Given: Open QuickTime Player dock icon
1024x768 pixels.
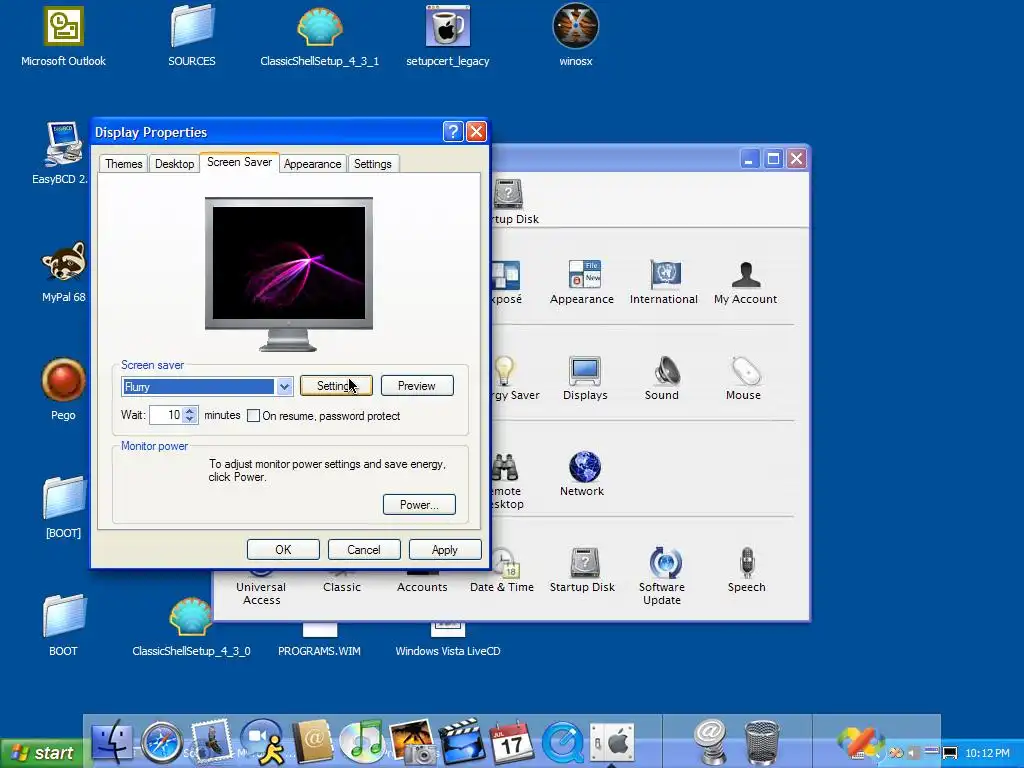Looking at the screenshot, I should pos(562,742).
